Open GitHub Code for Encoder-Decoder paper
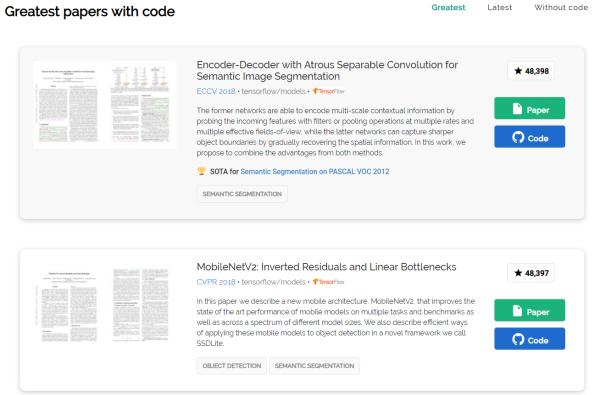The image size is (600, 395). 529,137
